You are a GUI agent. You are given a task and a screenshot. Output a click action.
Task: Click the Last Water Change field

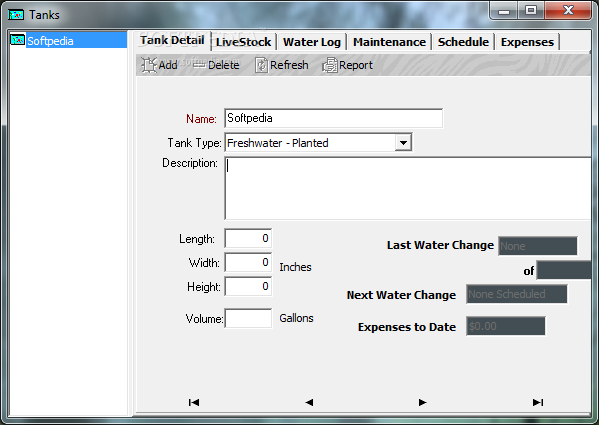[537, 246]
